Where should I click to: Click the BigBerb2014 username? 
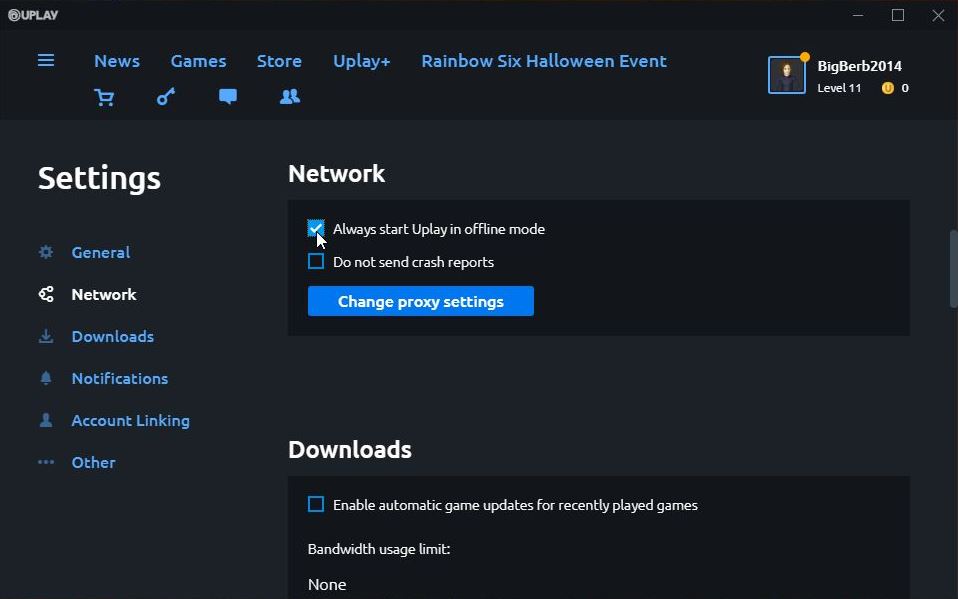click(860, 66)
